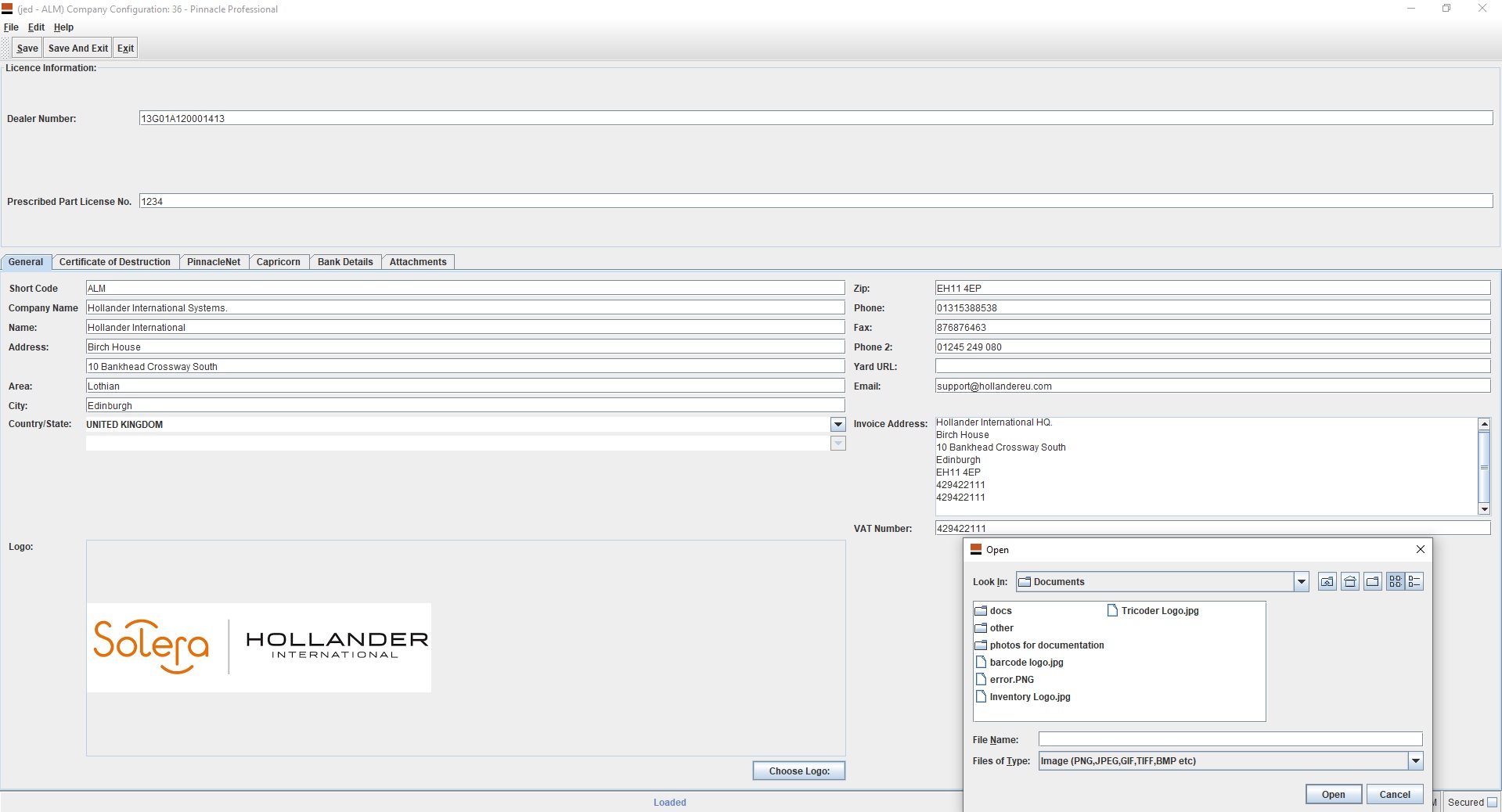Expand the Look In folder dropdown
The width and height of the screenshot is (1502, 812).
coord(1302,581)
